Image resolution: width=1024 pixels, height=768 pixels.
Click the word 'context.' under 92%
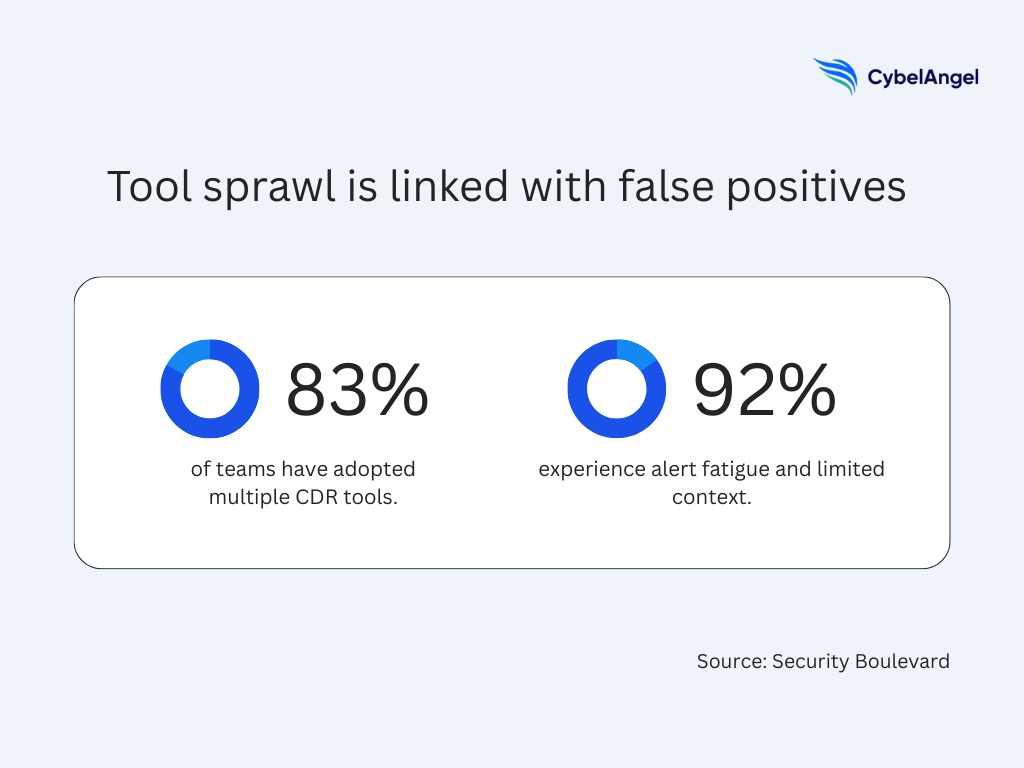[711, 497]
